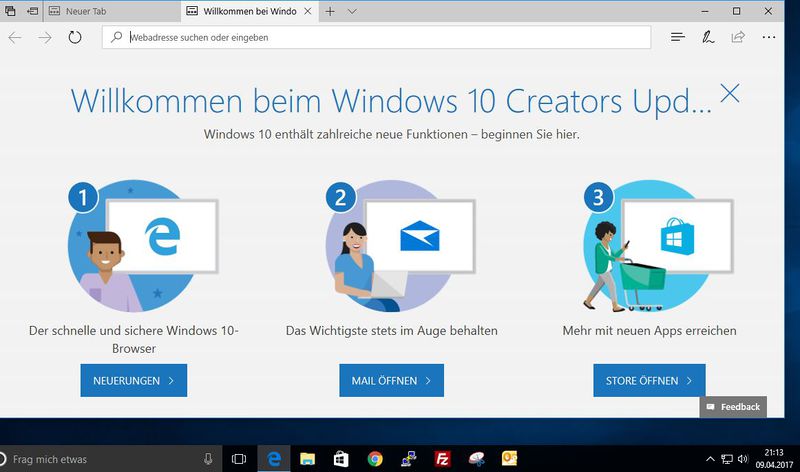The width and height of the screenshot is (800, 472).
Task: Show tabs you've set aside
Action: click(x=10, y=11)
